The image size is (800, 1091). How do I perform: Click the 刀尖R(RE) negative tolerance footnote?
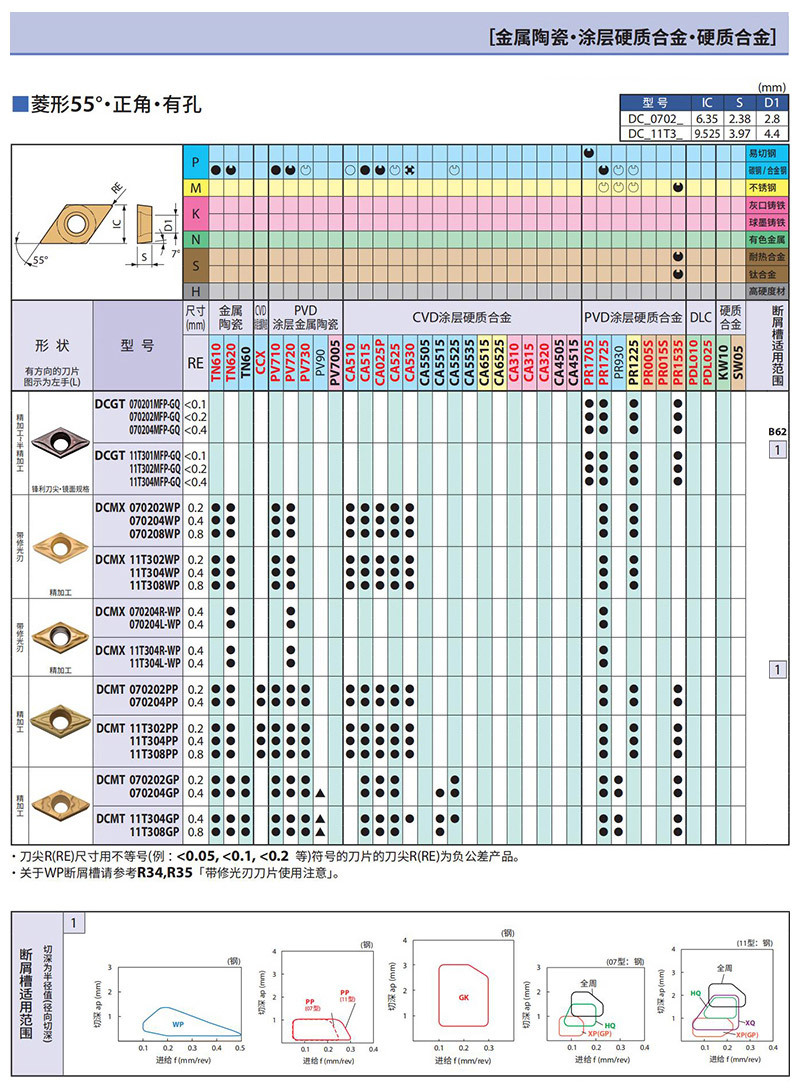point(266,857)
